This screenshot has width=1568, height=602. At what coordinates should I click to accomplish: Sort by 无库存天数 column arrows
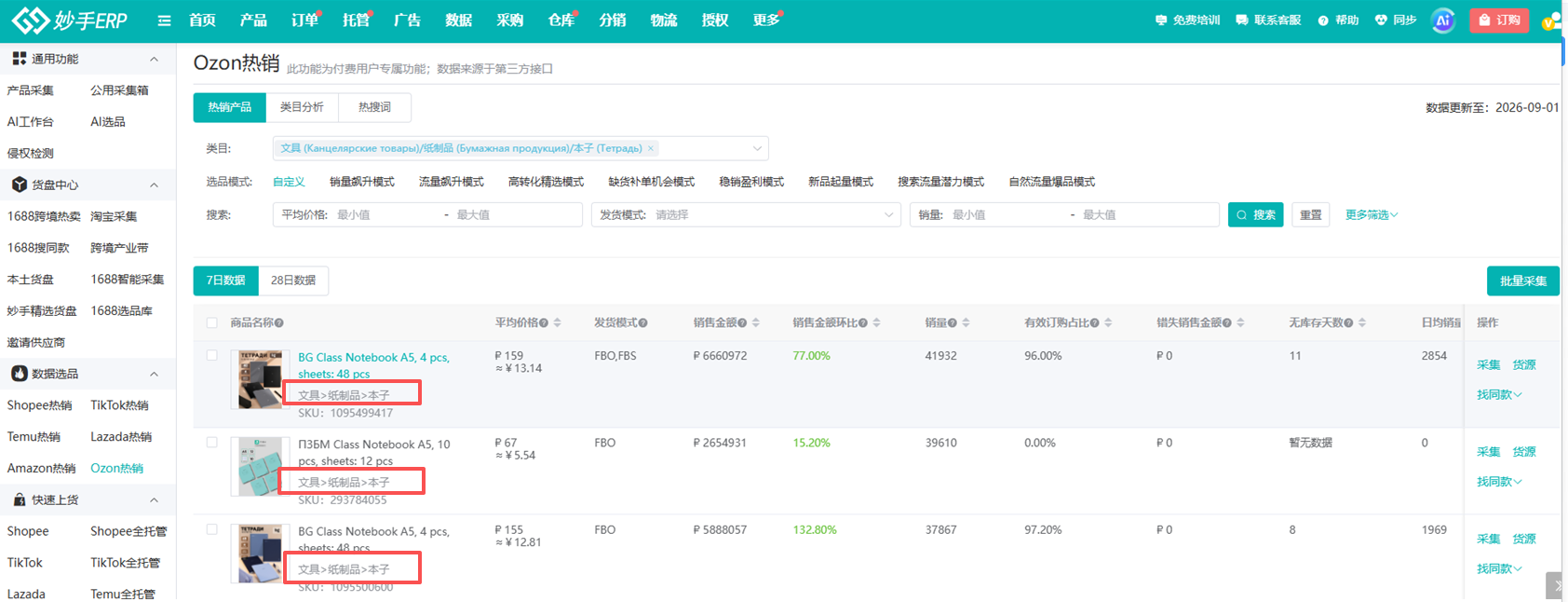[x=1362, y=322]
